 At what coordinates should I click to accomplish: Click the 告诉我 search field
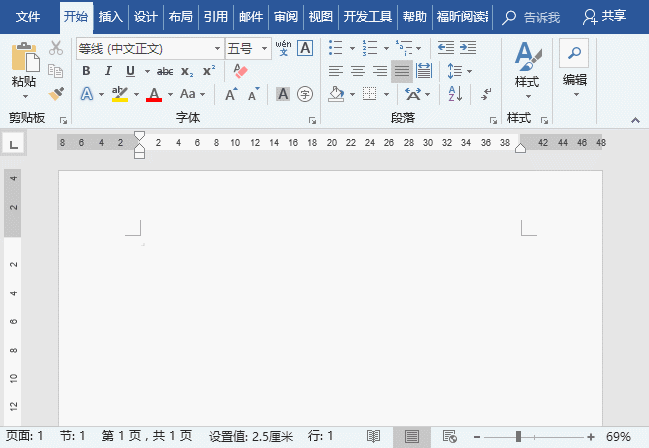[534, 17]
